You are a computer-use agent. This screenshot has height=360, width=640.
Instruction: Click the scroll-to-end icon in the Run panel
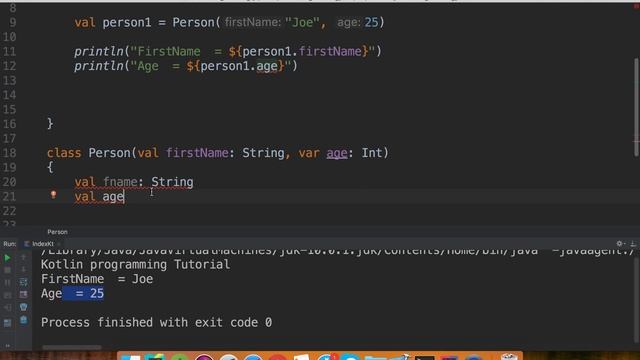coord(23,294)
